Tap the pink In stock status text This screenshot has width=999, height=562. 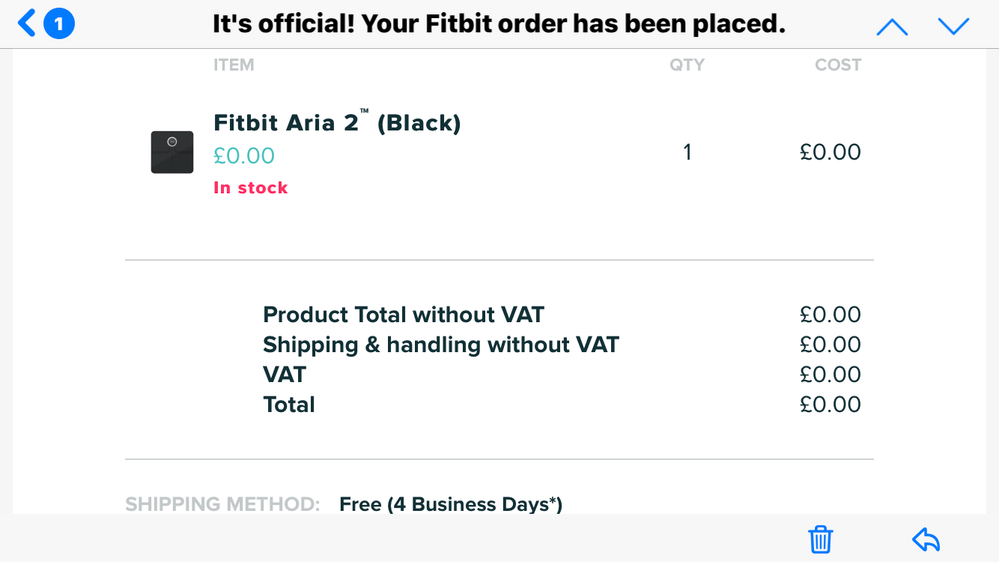click(250, 187)
